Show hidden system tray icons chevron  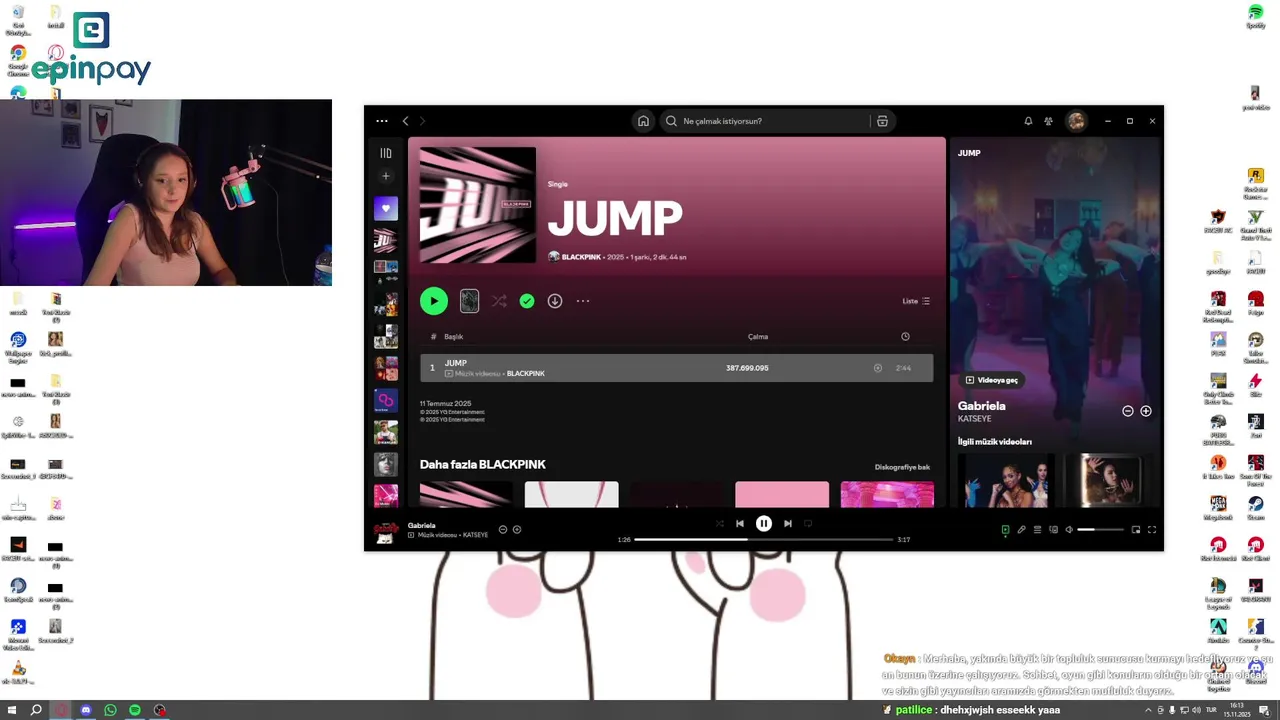1146,710
